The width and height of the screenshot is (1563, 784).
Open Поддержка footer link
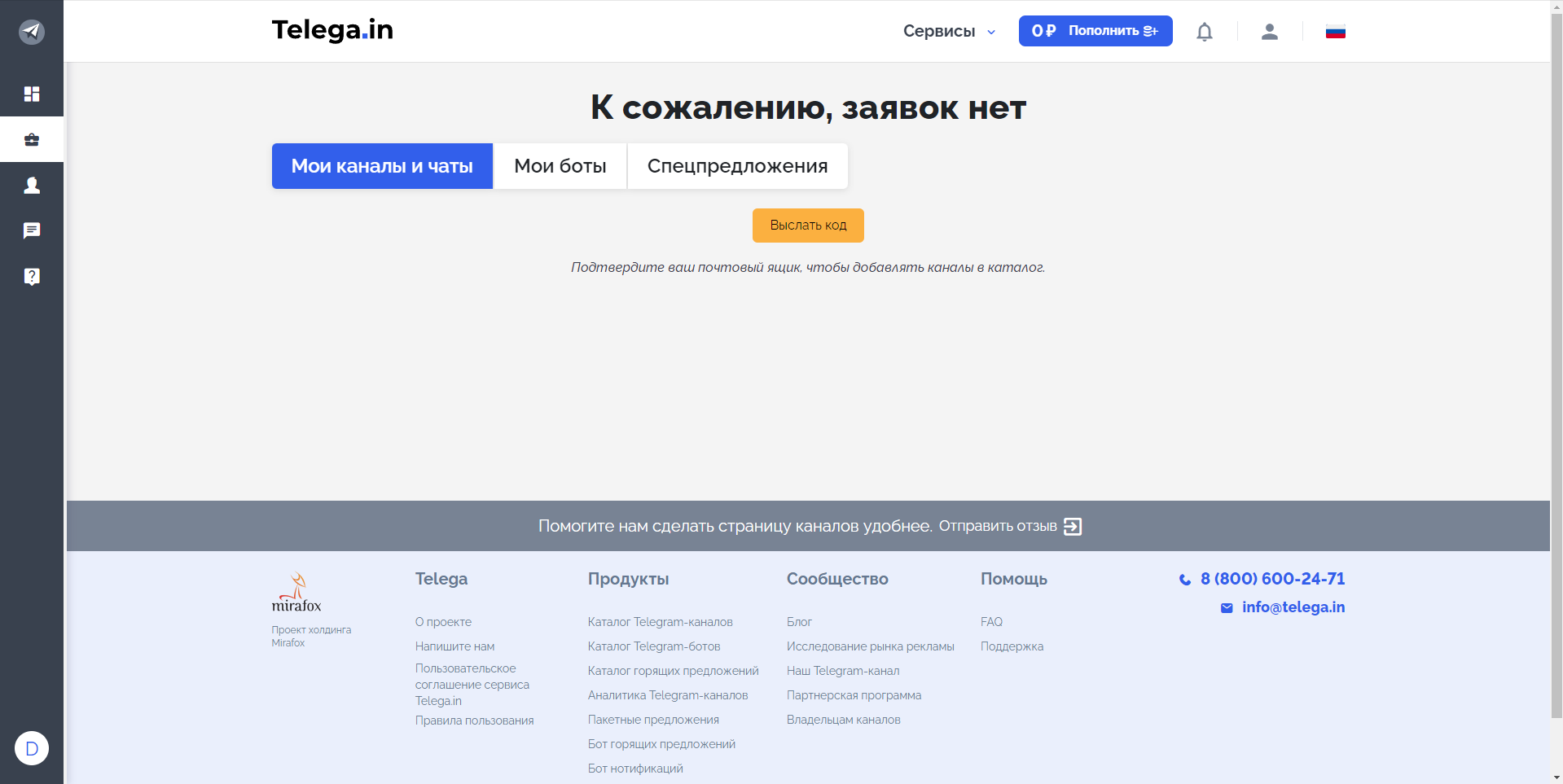[x=1012, y=646]
